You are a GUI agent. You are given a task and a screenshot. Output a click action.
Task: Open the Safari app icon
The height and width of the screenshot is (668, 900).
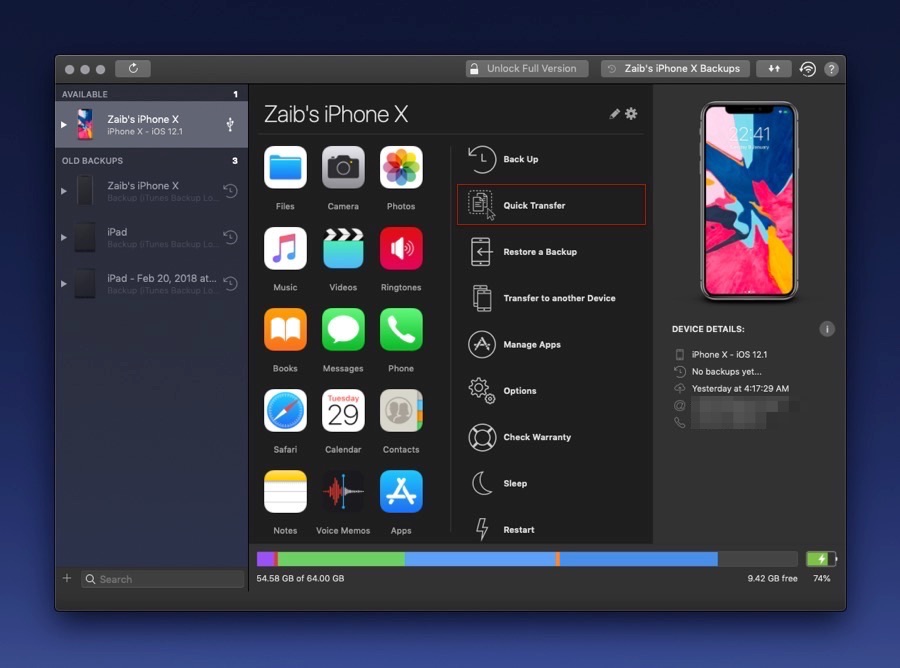(285, 411)
